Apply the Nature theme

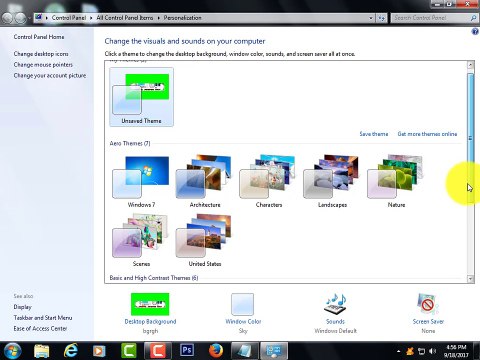pyautogui.click(x=396, y=182)
